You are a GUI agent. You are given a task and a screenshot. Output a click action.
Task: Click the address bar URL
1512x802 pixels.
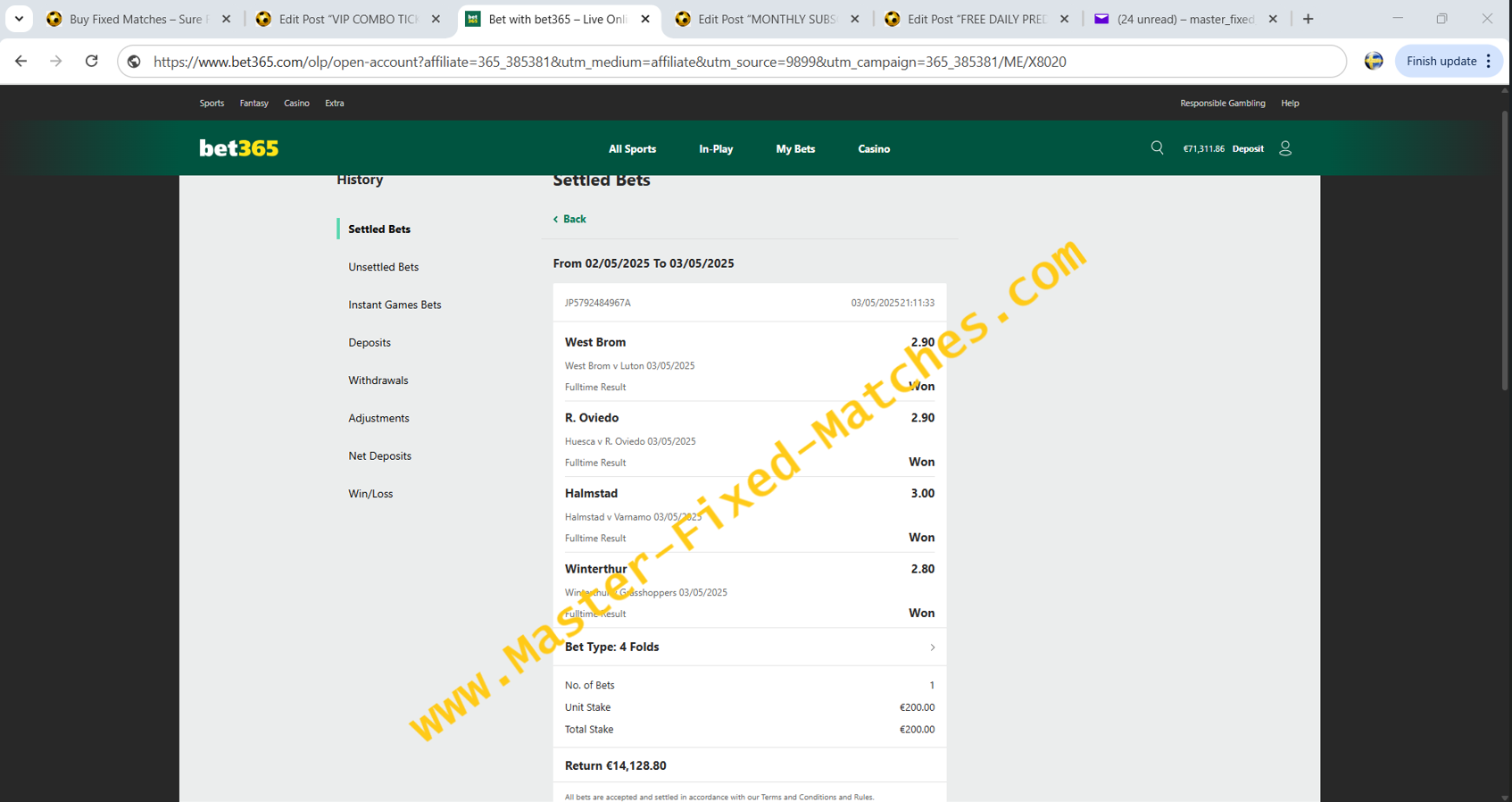click(x=610, y=62)
